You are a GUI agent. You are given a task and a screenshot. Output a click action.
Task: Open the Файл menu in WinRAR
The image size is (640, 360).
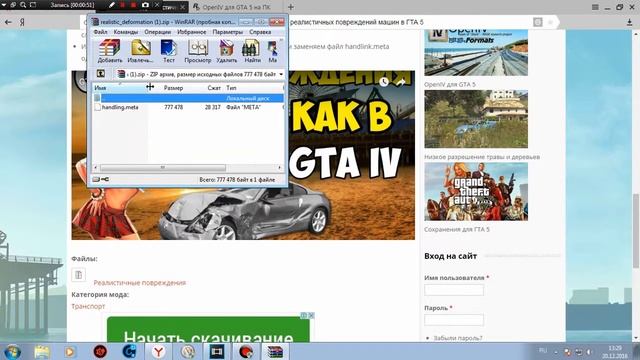pos(100,32)
